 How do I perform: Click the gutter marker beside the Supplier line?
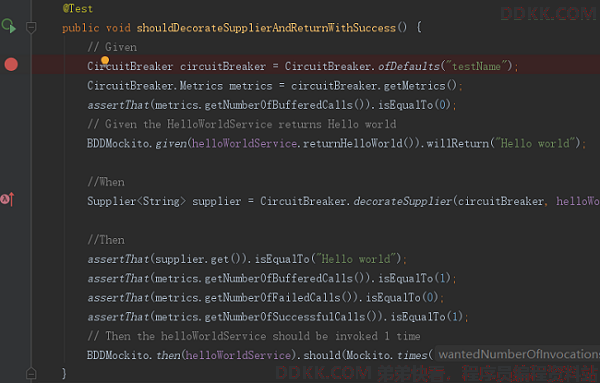pos(8,199)
